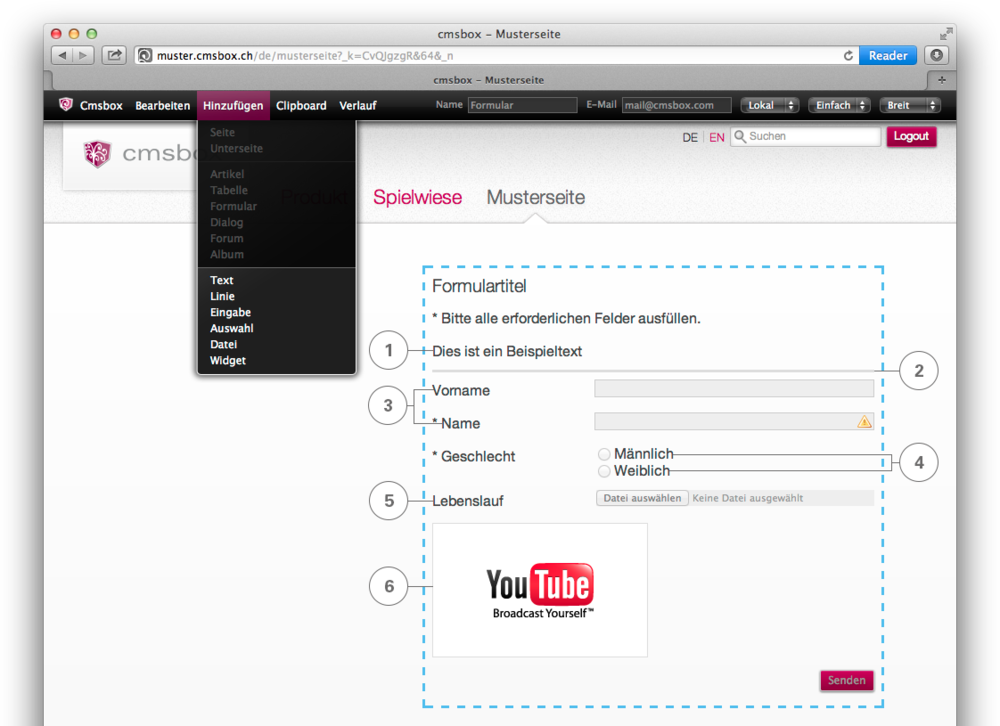Viewport: 1000px width, 726px height.
Task: Select the Männlich radio button
Action: 604,455
